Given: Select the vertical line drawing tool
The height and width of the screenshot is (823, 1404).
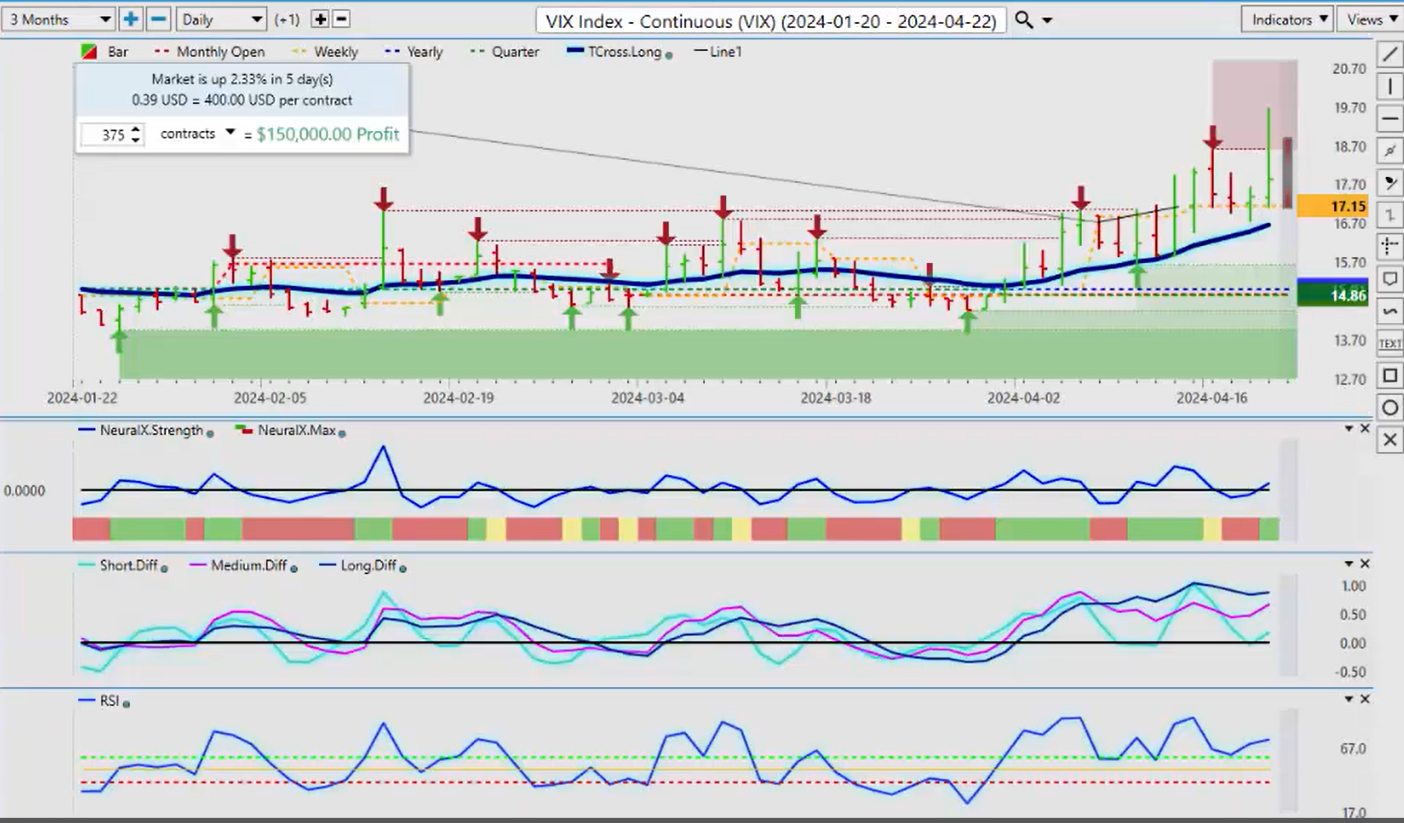Looking at the screenshot, I should coord(1390,86).
